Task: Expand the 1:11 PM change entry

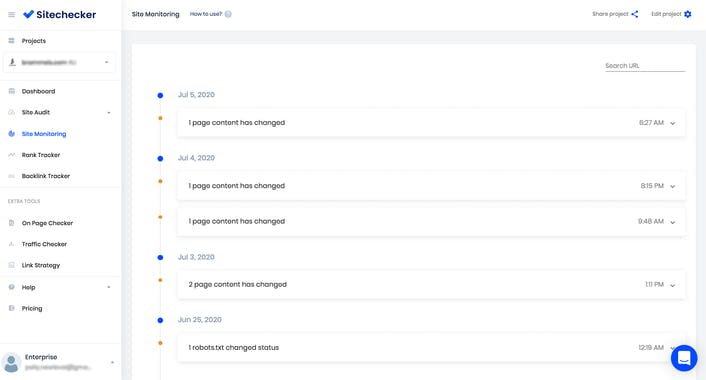Action: click(x=673, y=285)
